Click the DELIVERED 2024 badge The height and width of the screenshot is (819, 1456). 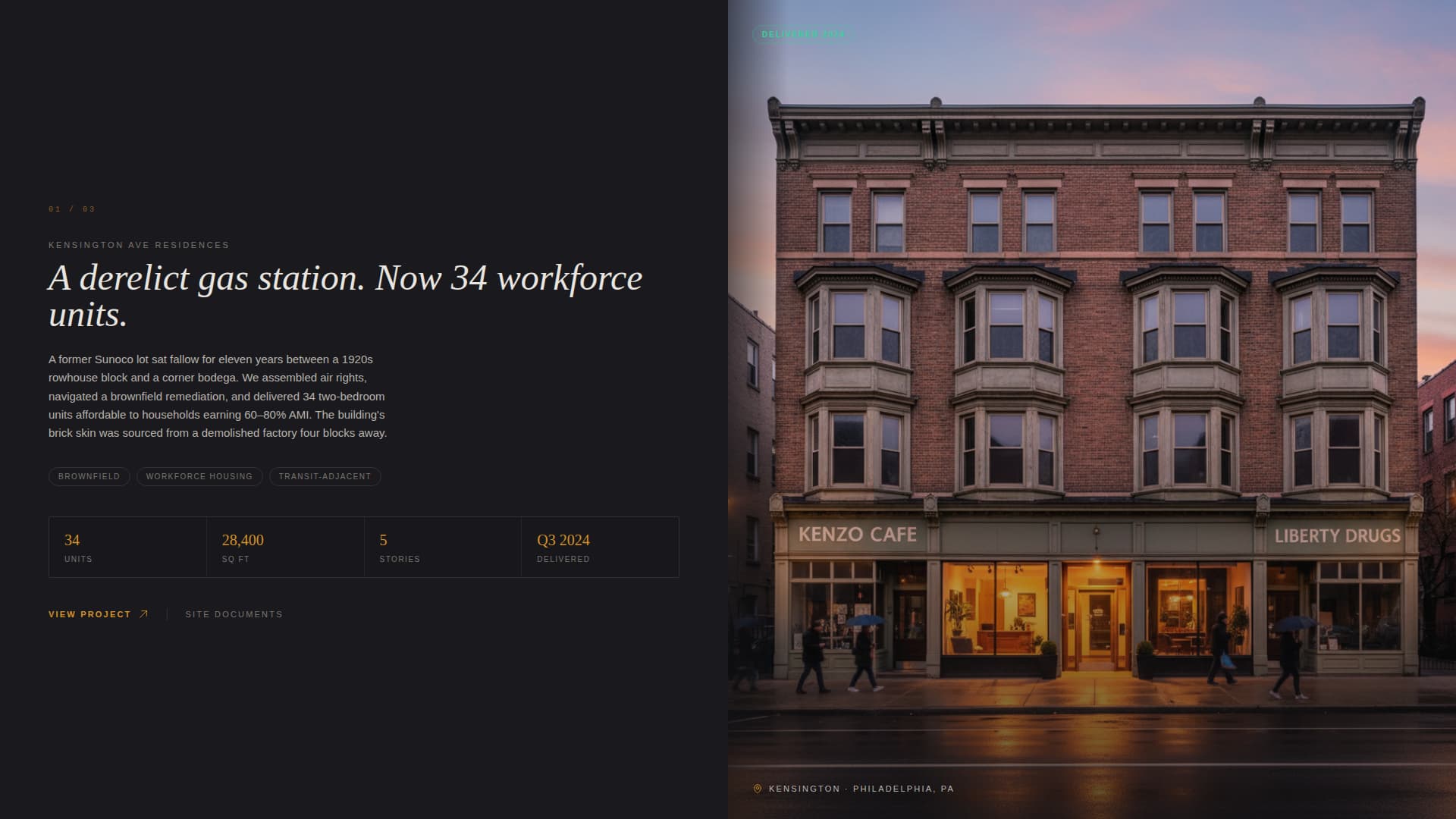click(x=803, y=33)
